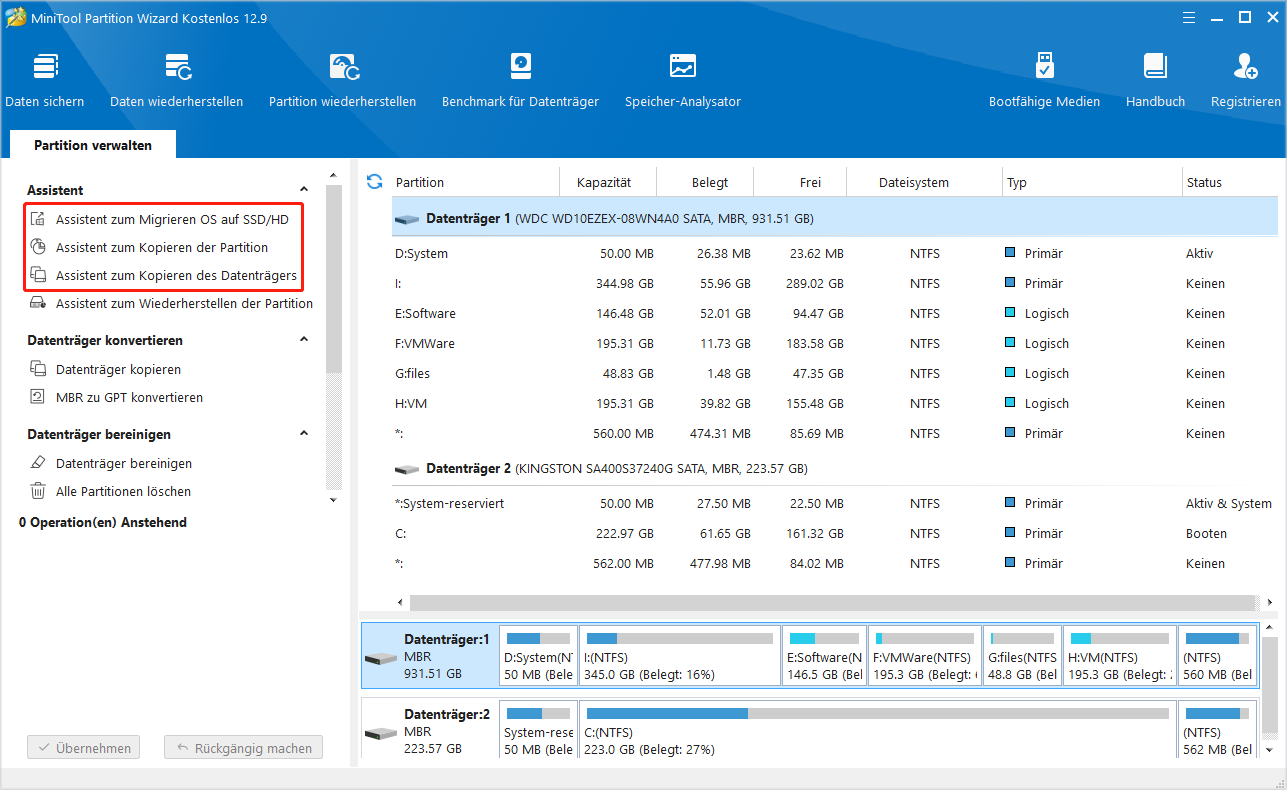Open the Handbuch
This screenshot has width=1287, height=790.
[x=1155, y=80]
